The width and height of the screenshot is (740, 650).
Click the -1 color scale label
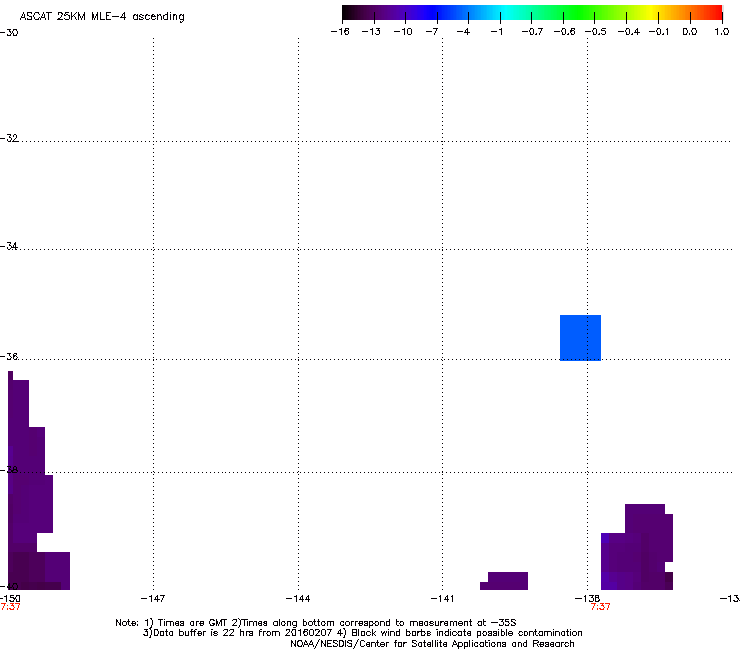coord(496,32)
